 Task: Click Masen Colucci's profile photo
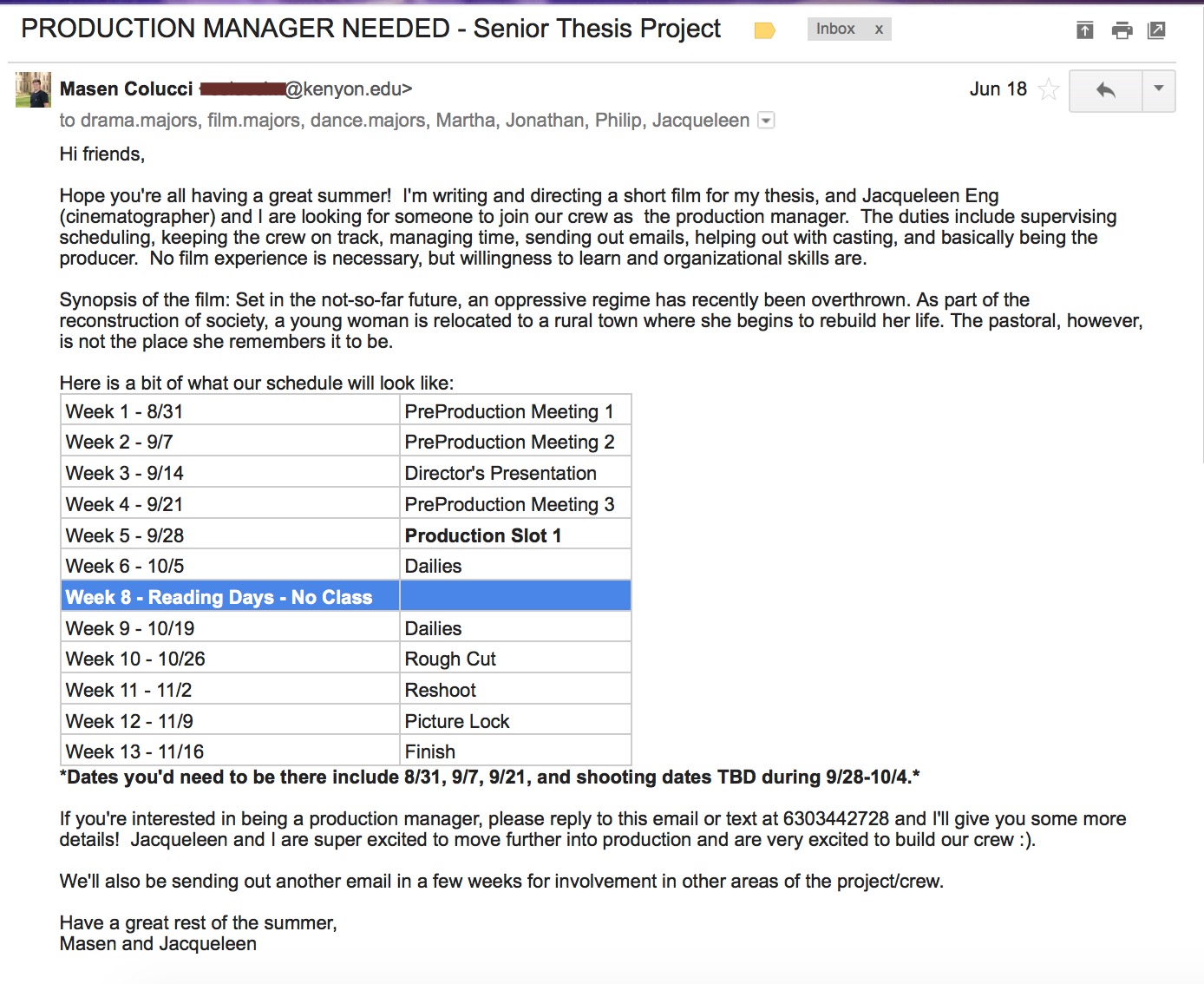[33, 89]
